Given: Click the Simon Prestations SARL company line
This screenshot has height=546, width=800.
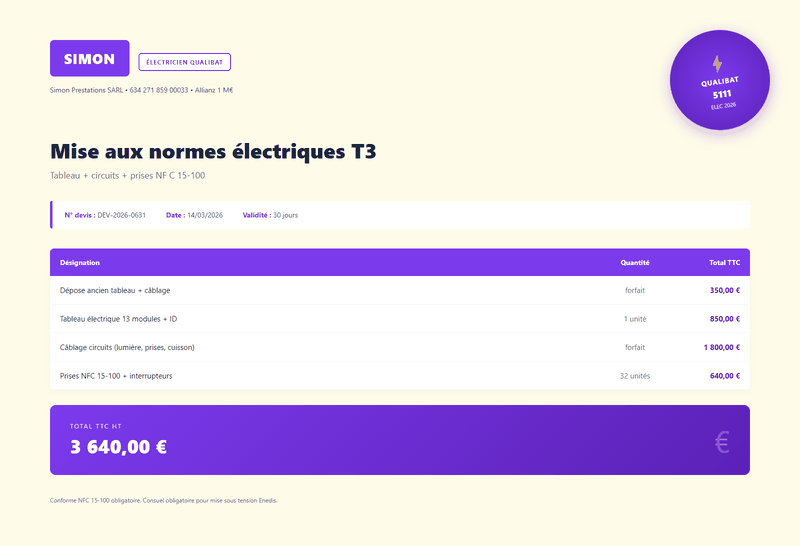Looking at the screenshot, I should (141, 90).
